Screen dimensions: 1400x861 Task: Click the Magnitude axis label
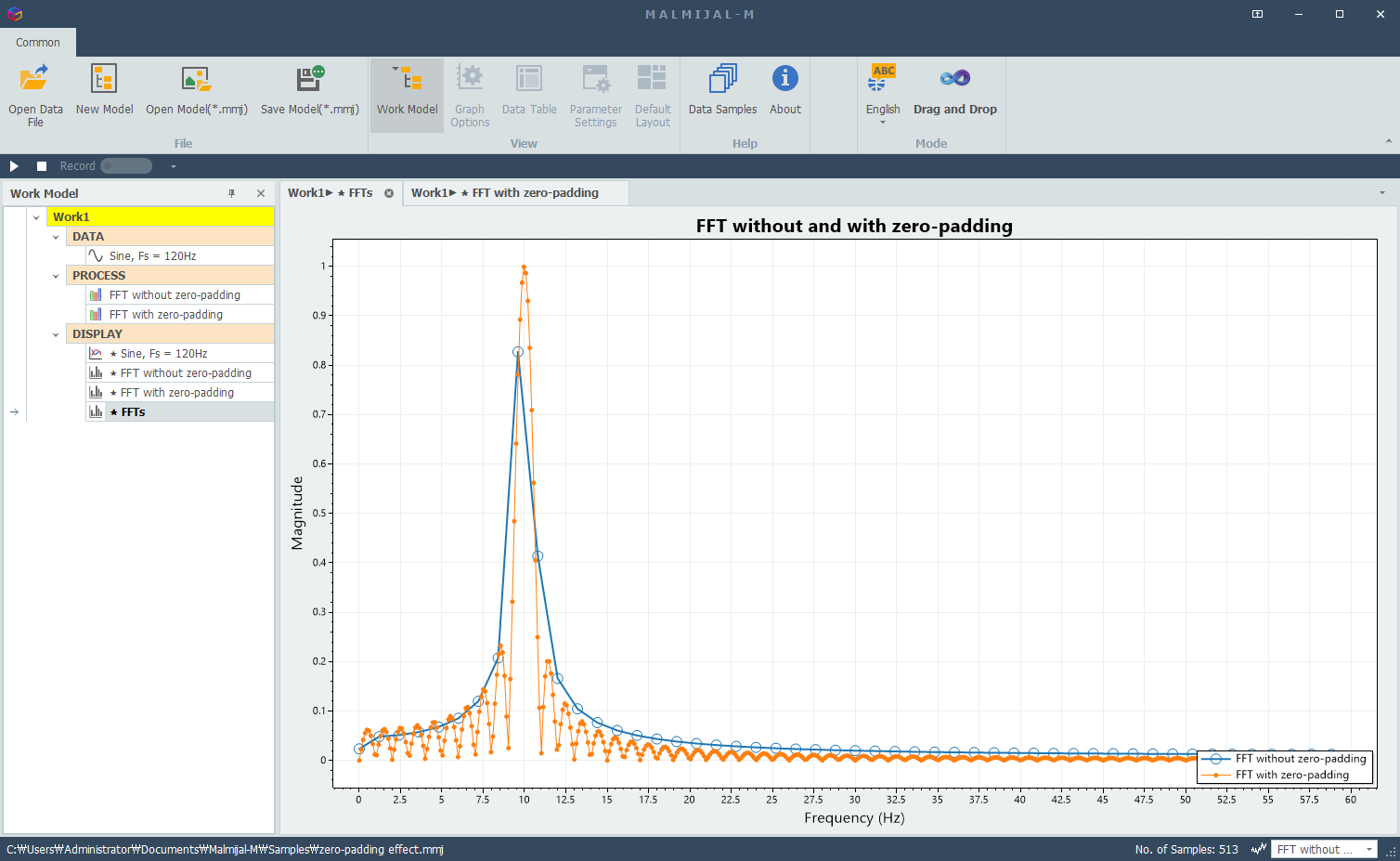pos(297,514)
